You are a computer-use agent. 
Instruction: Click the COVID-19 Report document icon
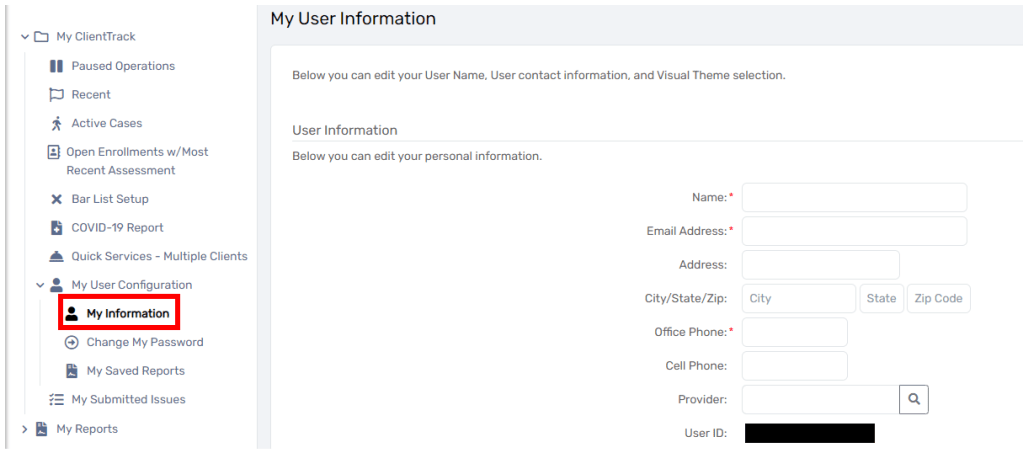point(56,228)
